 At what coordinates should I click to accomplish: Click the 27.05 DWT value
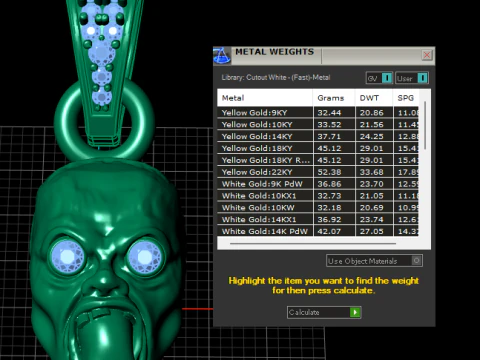[372, 231]
